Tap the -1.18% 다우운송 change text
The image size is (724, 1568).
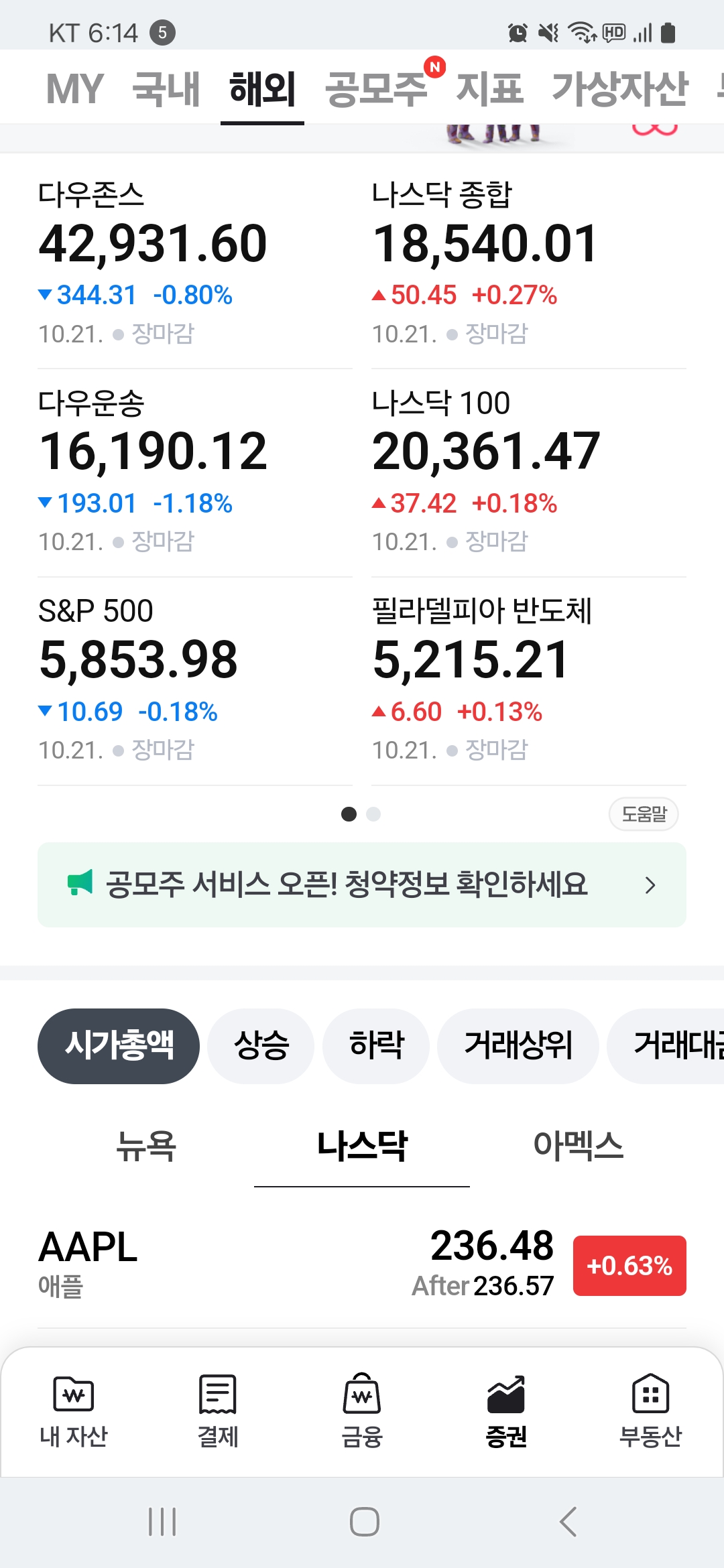(x=193, y=503)
